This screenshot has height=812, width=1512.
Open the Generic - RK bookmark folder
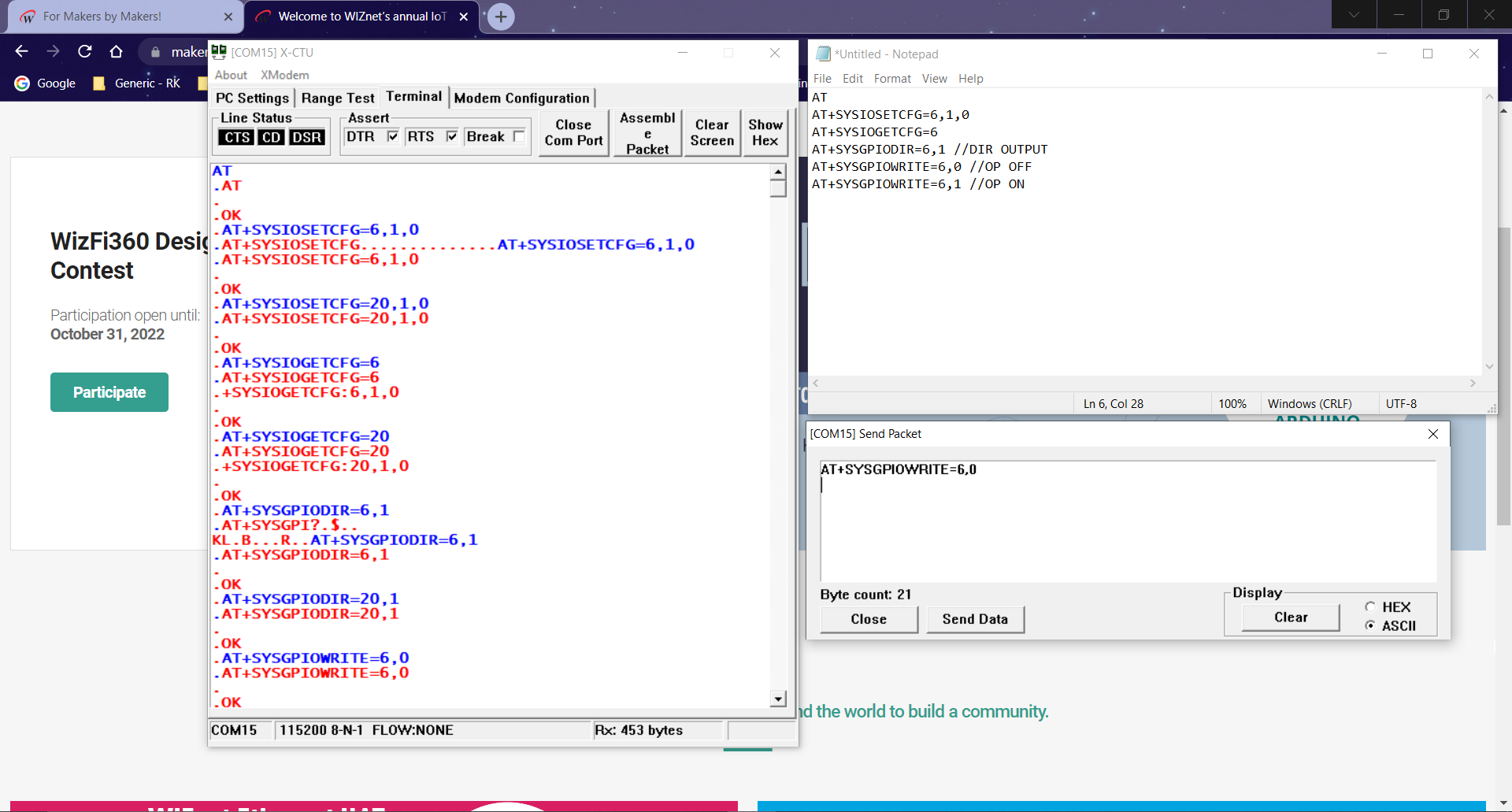(137, 83)
